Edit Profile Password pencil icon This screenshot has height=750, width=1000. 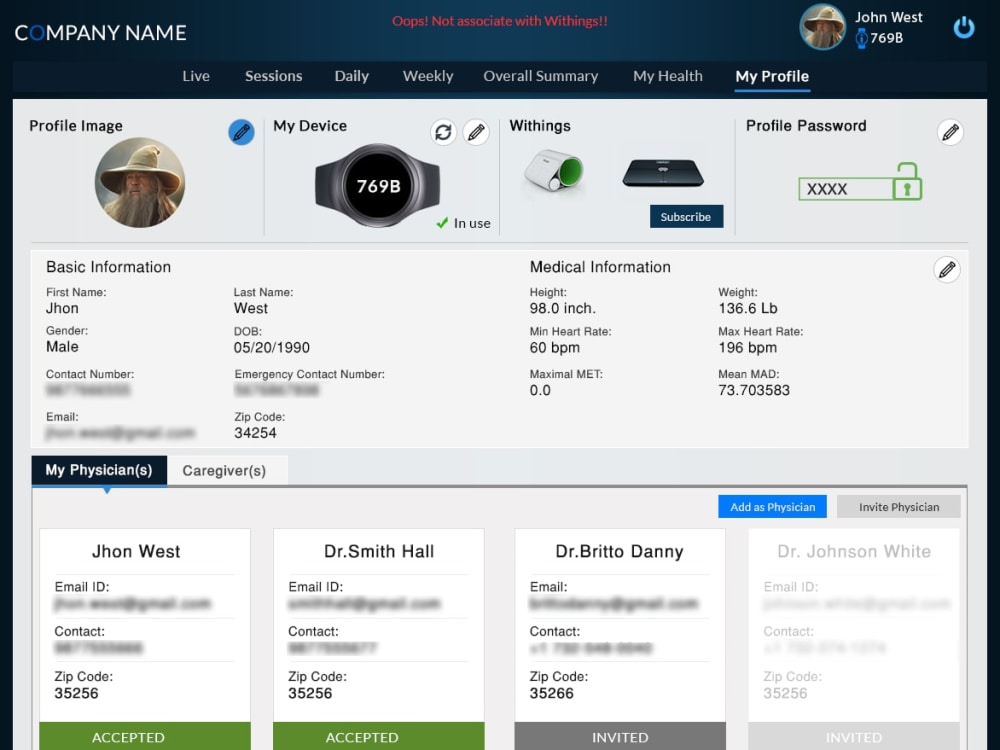pyautogui.click(x=950, y=132)
